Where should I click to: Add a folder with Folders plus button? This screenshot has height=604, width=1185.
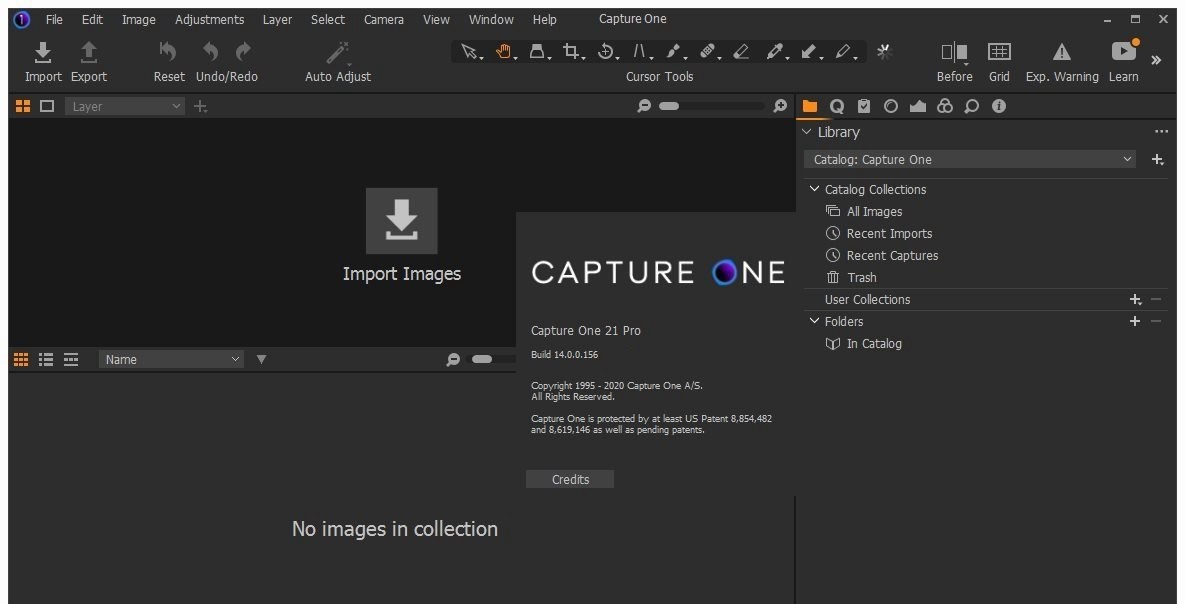1134,321
